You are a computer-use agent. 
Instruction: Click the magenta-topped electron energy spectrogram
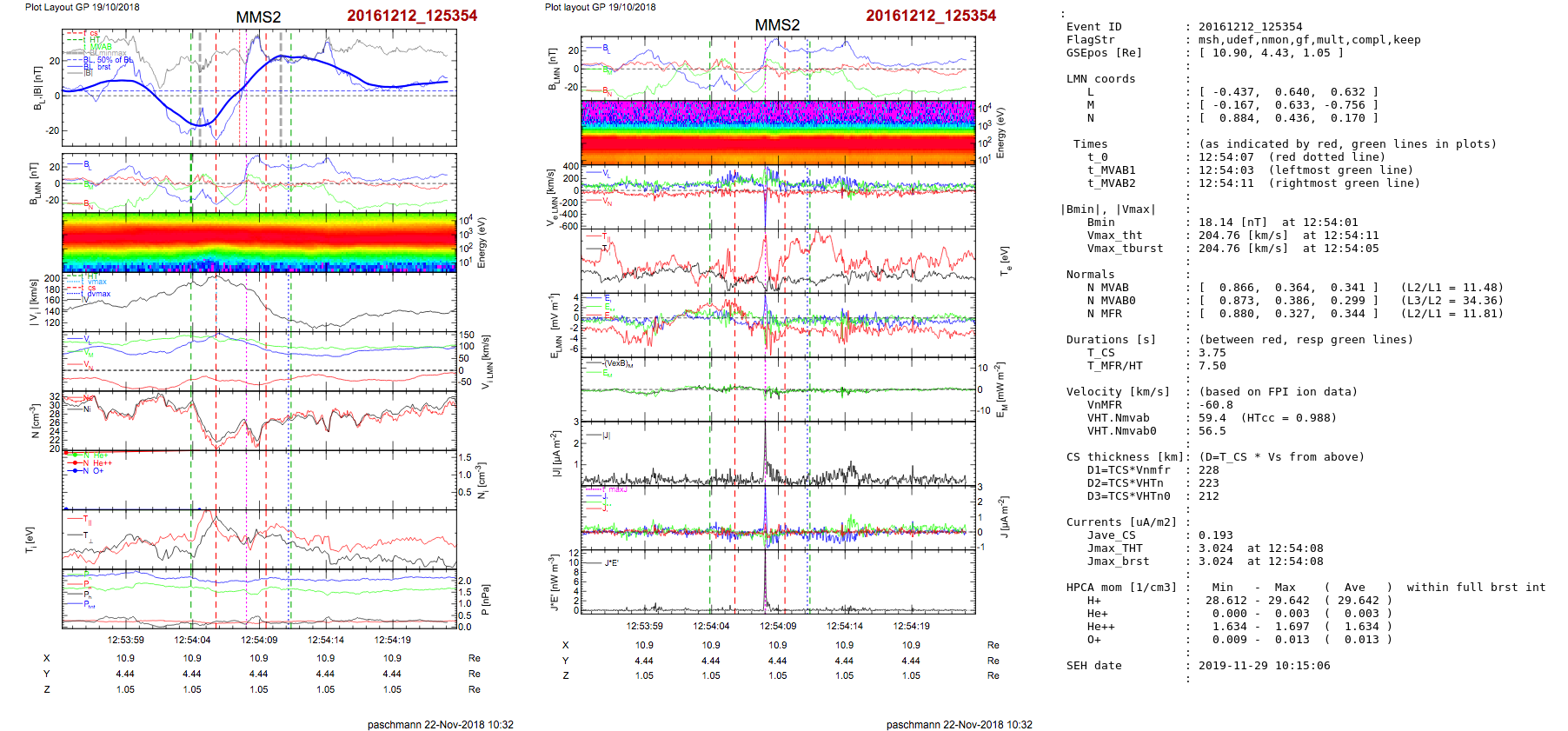(777, 132)
